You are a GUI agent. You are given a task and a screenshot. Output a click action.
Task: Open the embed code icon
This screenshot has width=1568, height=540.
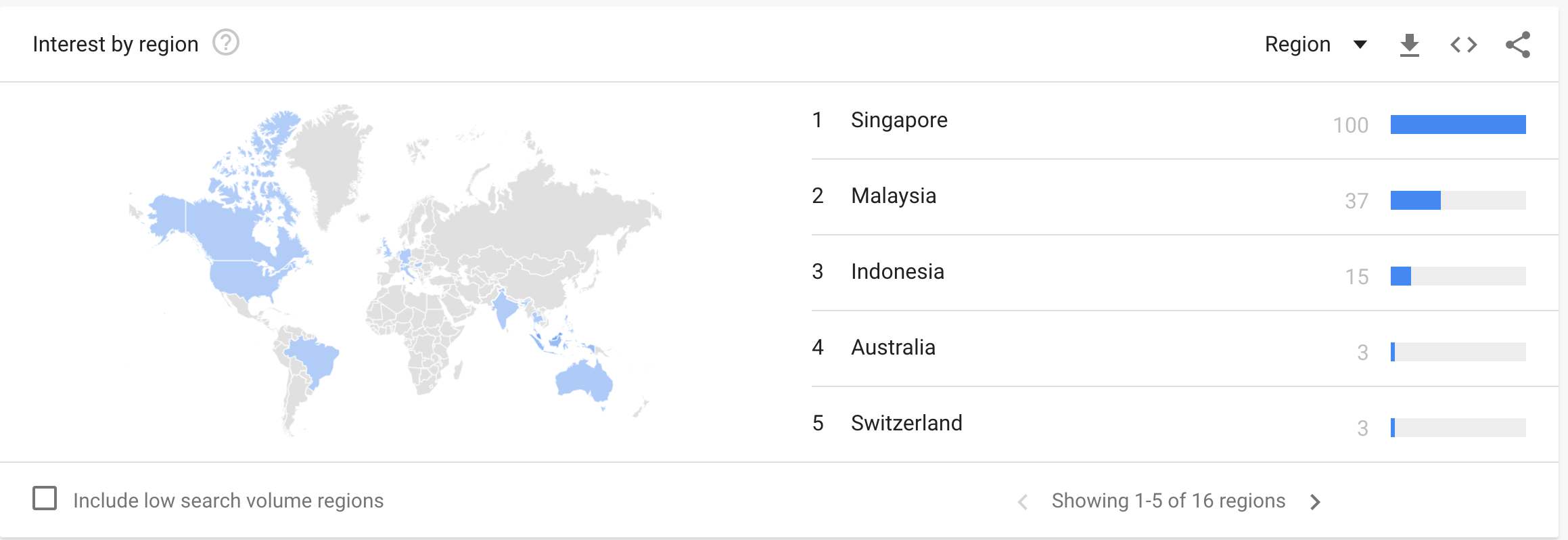coord(1463,45)
